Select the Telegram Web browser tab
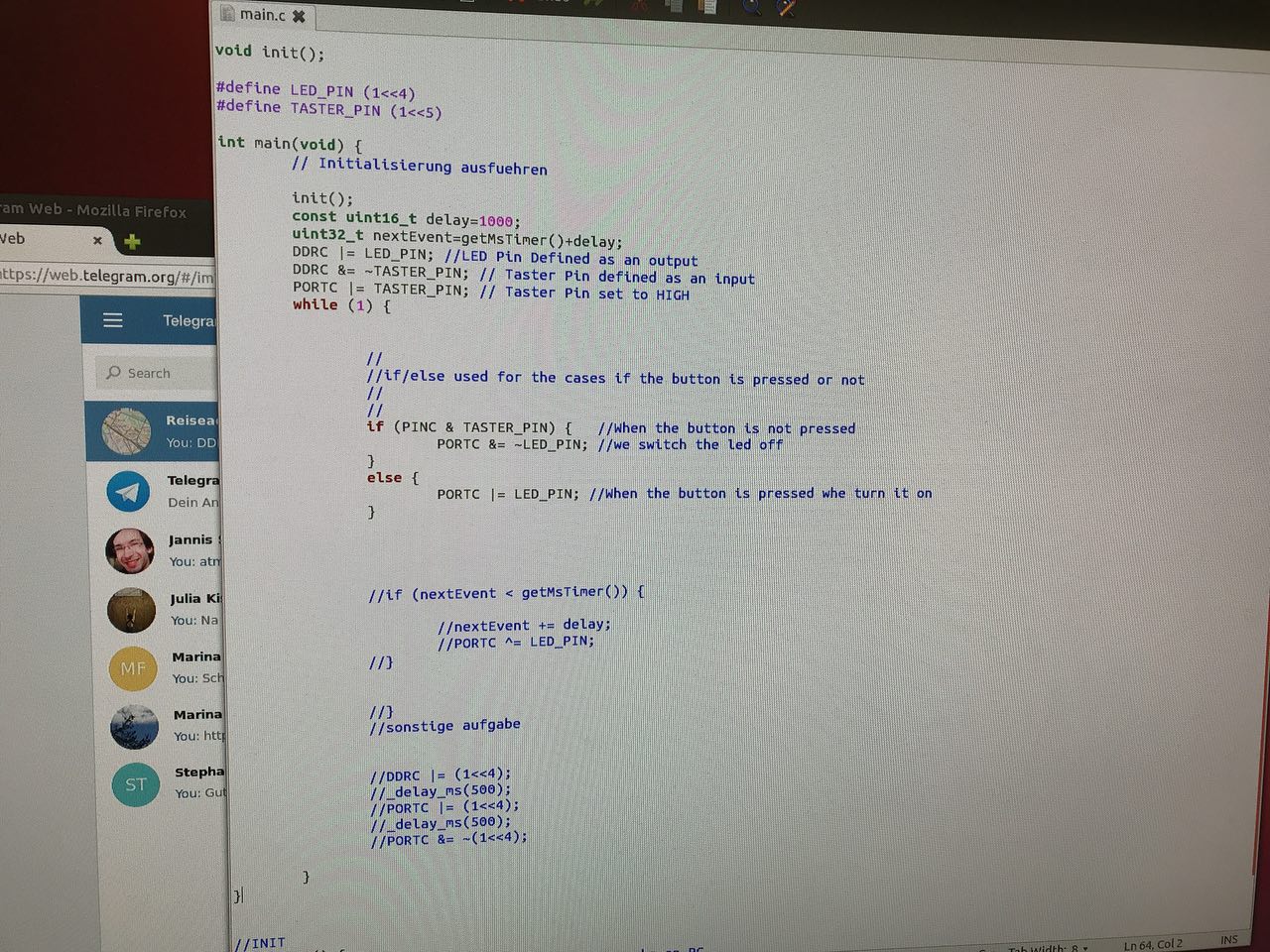 [40, 239]
